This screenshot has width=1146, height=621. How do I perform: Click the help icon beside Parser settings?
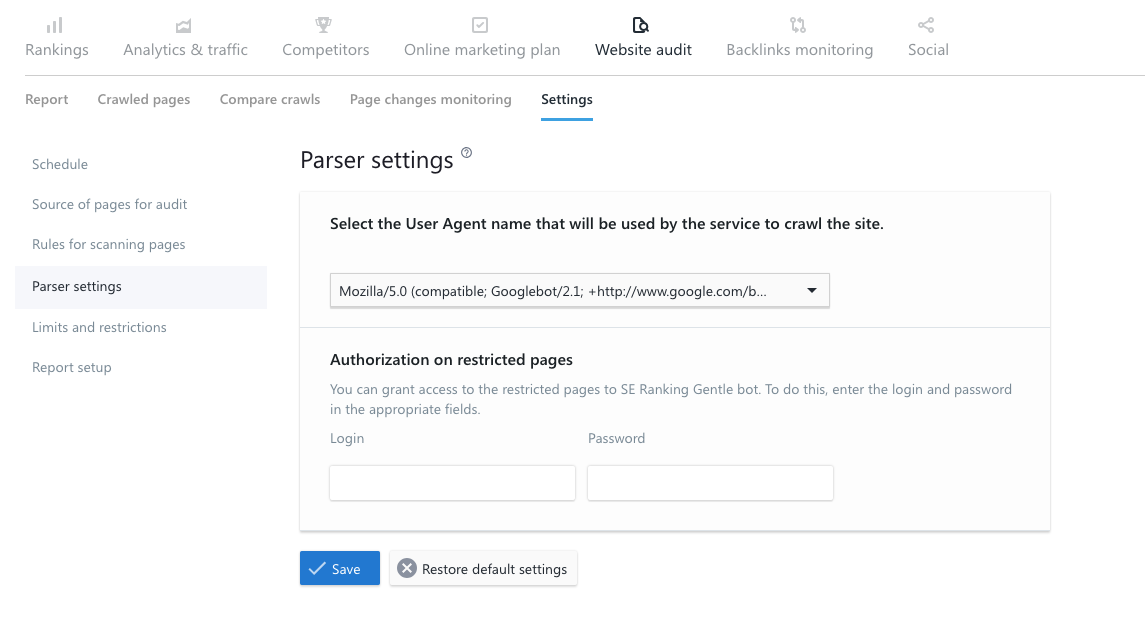point(466,154)
